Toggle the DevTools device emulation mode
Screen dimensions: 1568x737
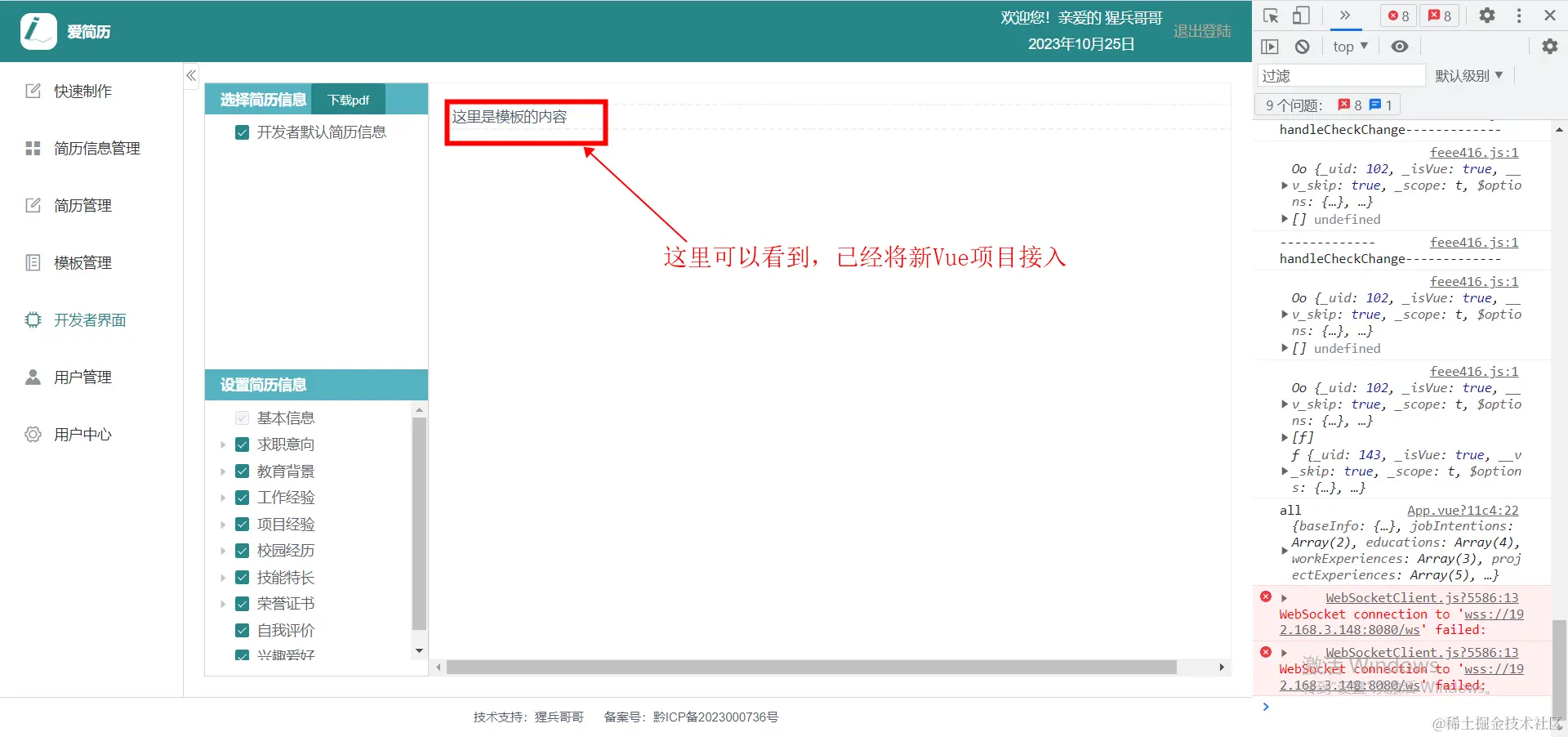[1301, 15]
